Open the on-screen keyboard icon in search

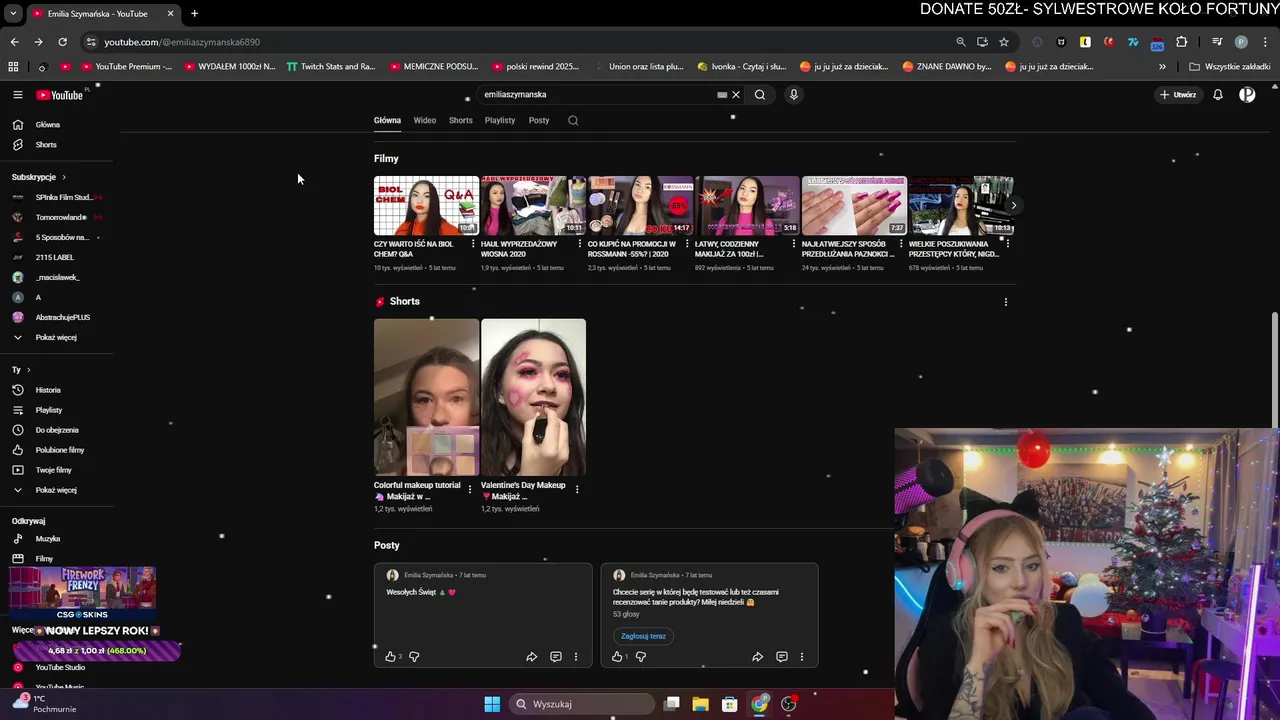click(722, 95)
